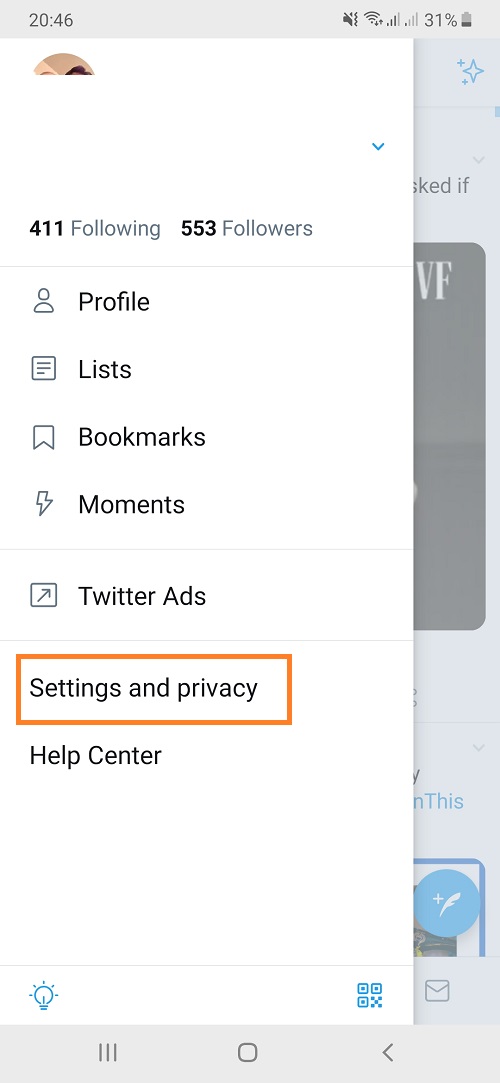The height and width of the screenshot is (1083, 500).
Task: Open Twitter Ads arrow-box icon
Action: point(44,595)
